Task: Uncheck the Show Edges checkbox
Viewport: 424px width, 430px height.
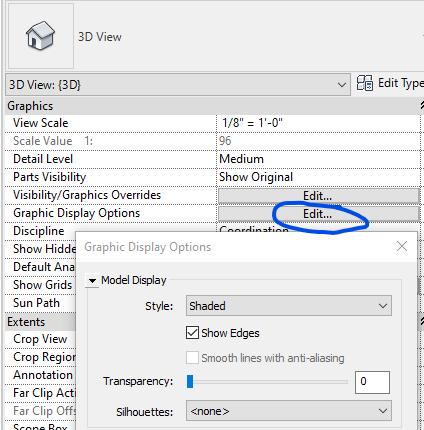Action: (x=192, y=333)
